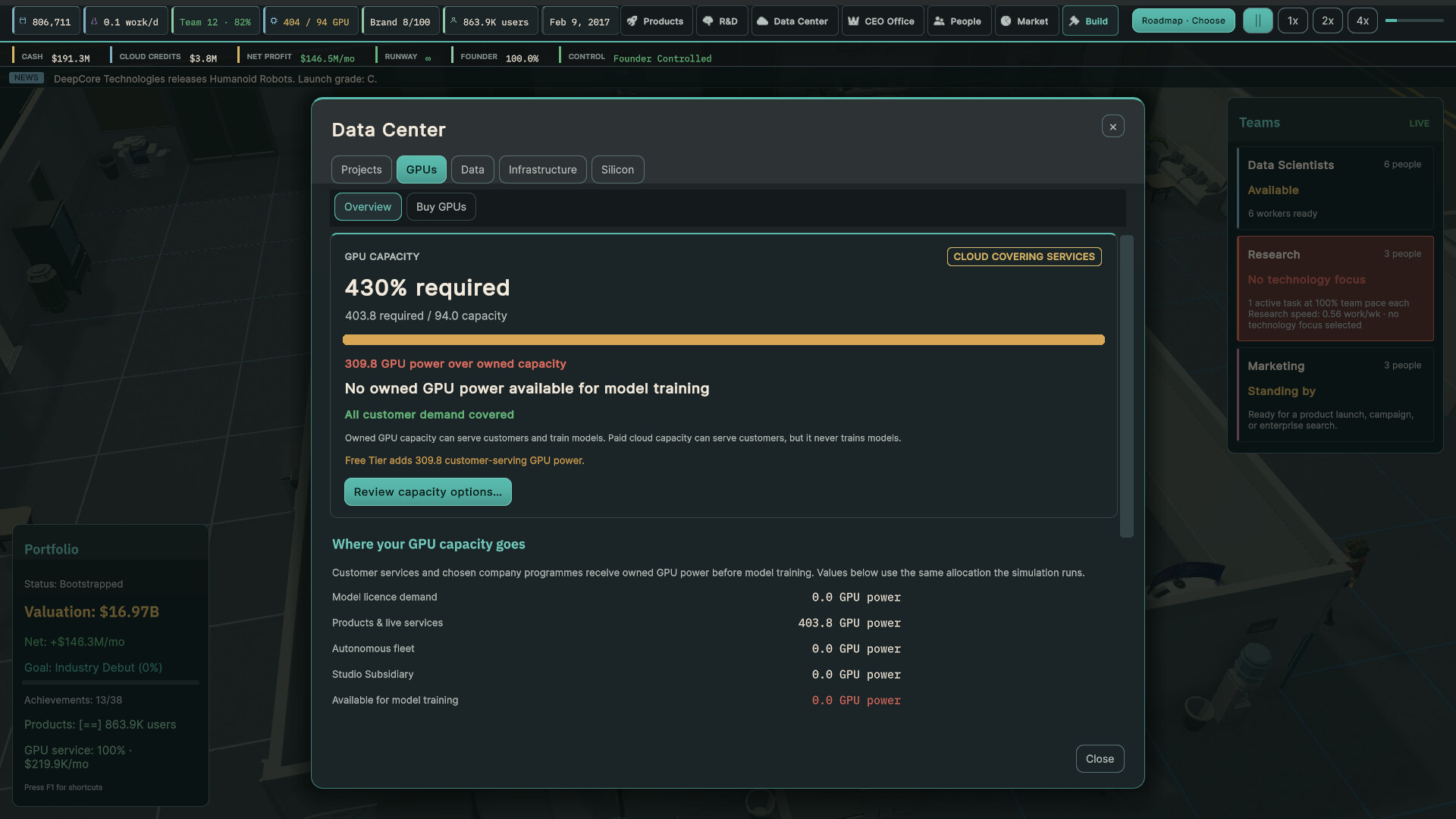Open CEO Office with crown icon
The image size is (1456, 819).
[x=882, y=21]
